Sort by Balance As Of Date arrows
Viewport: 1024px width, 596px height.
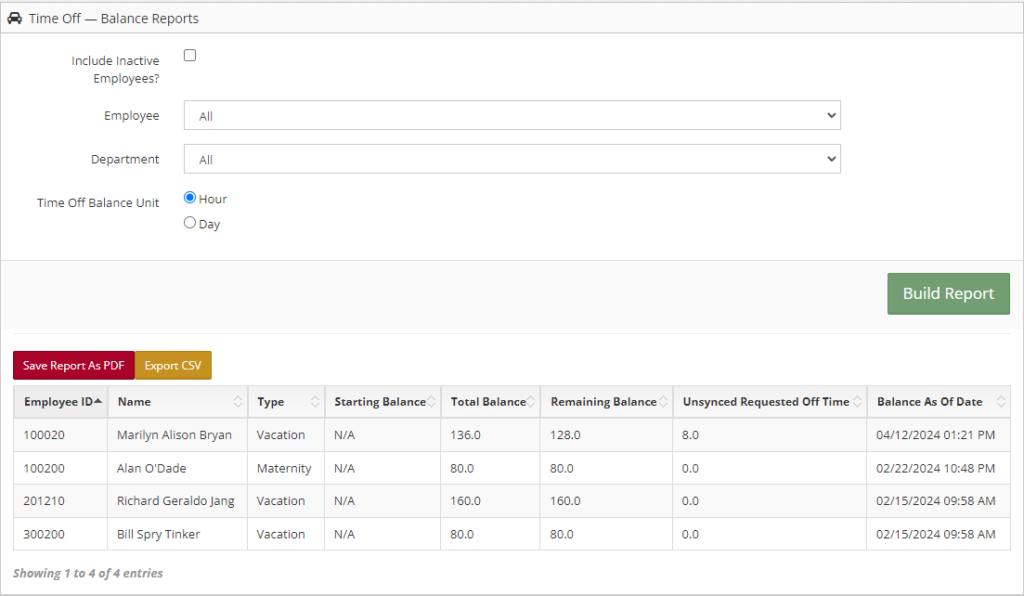tap(1000, 401)
